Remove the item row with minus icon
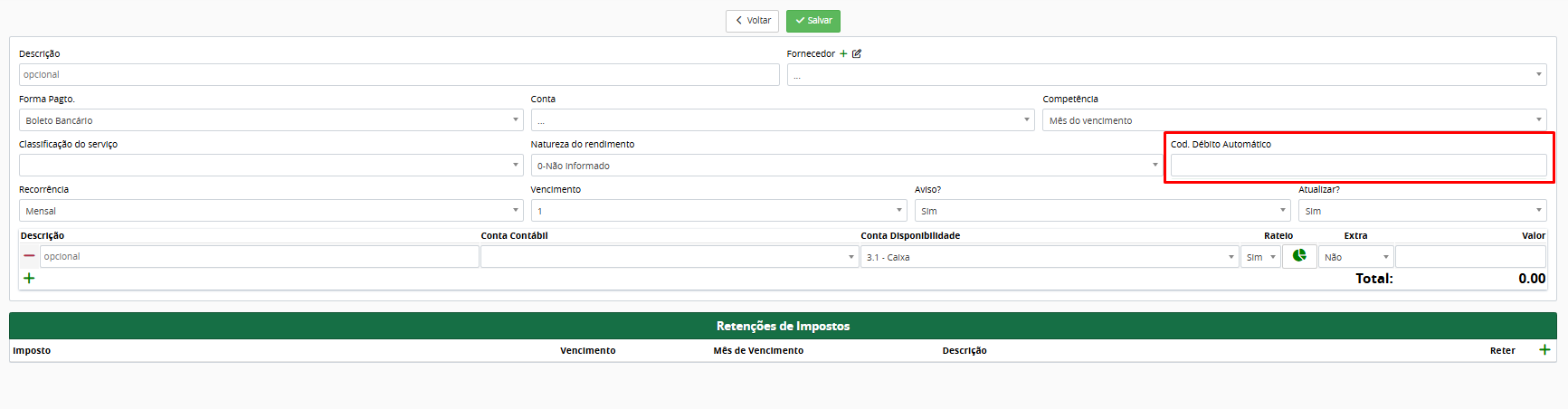1568x409 pixels. point(29,256)
